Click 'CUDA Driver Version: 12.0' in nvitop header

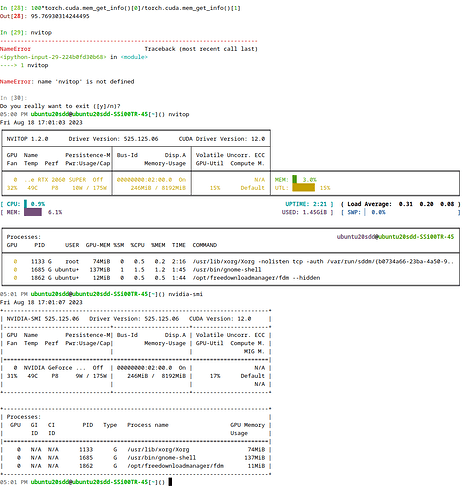click(x=222, y=139)
